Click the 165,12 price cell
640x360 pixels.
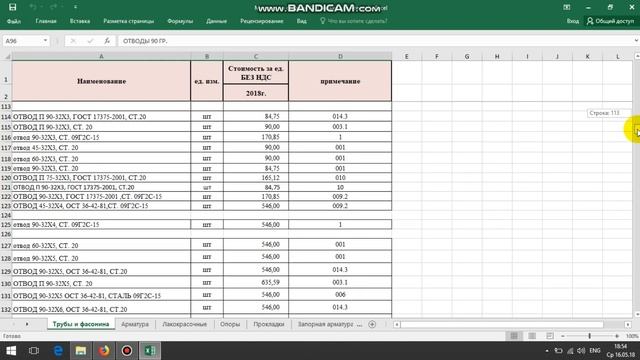256,178
